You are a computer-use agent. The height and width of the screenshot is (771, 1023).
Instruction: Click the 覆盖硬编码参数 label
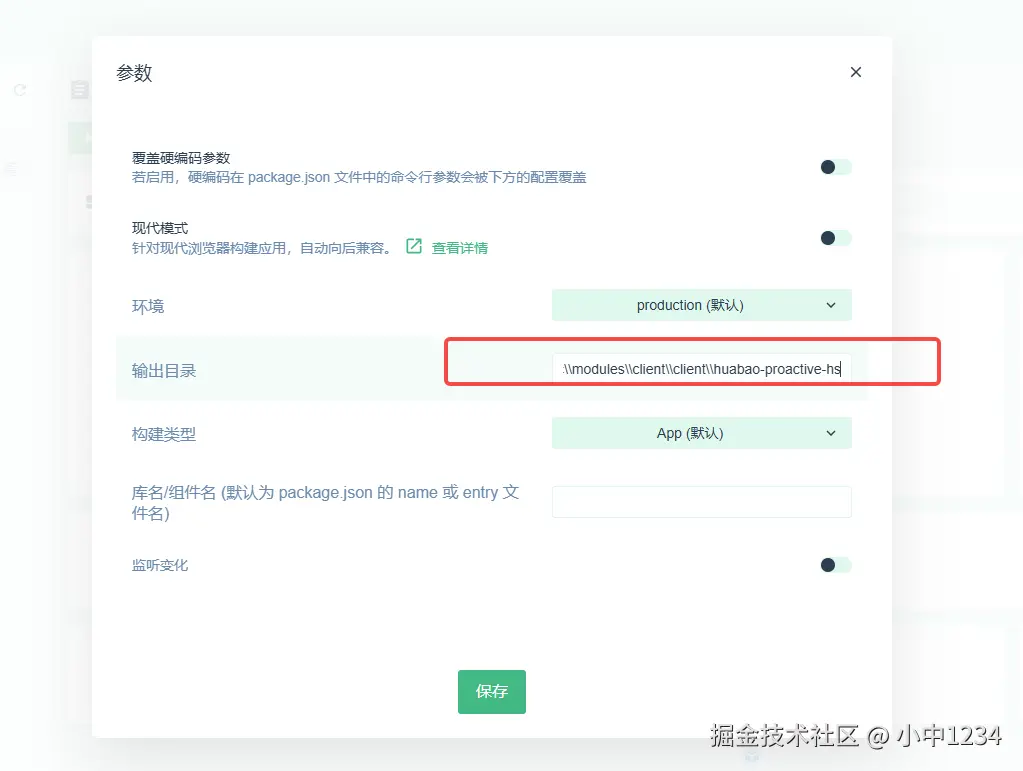tap(181, 158)
